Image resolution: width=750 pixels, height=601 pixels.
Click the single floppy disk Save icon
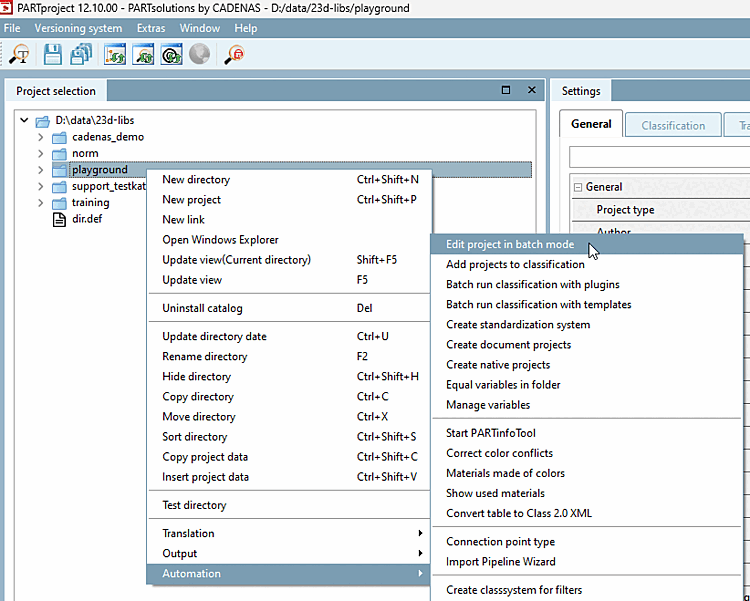point(53,54)
